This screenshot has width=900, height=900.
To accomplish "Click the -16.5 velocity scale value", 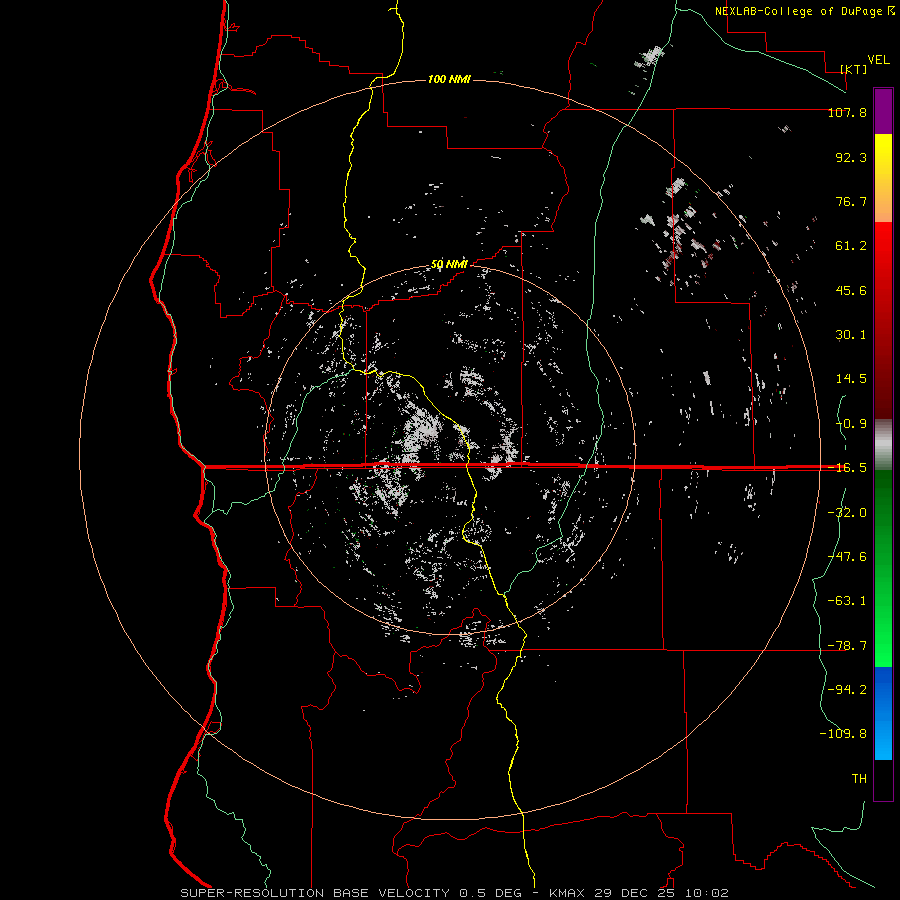I will pyautogui.click(x=847, y=468).
